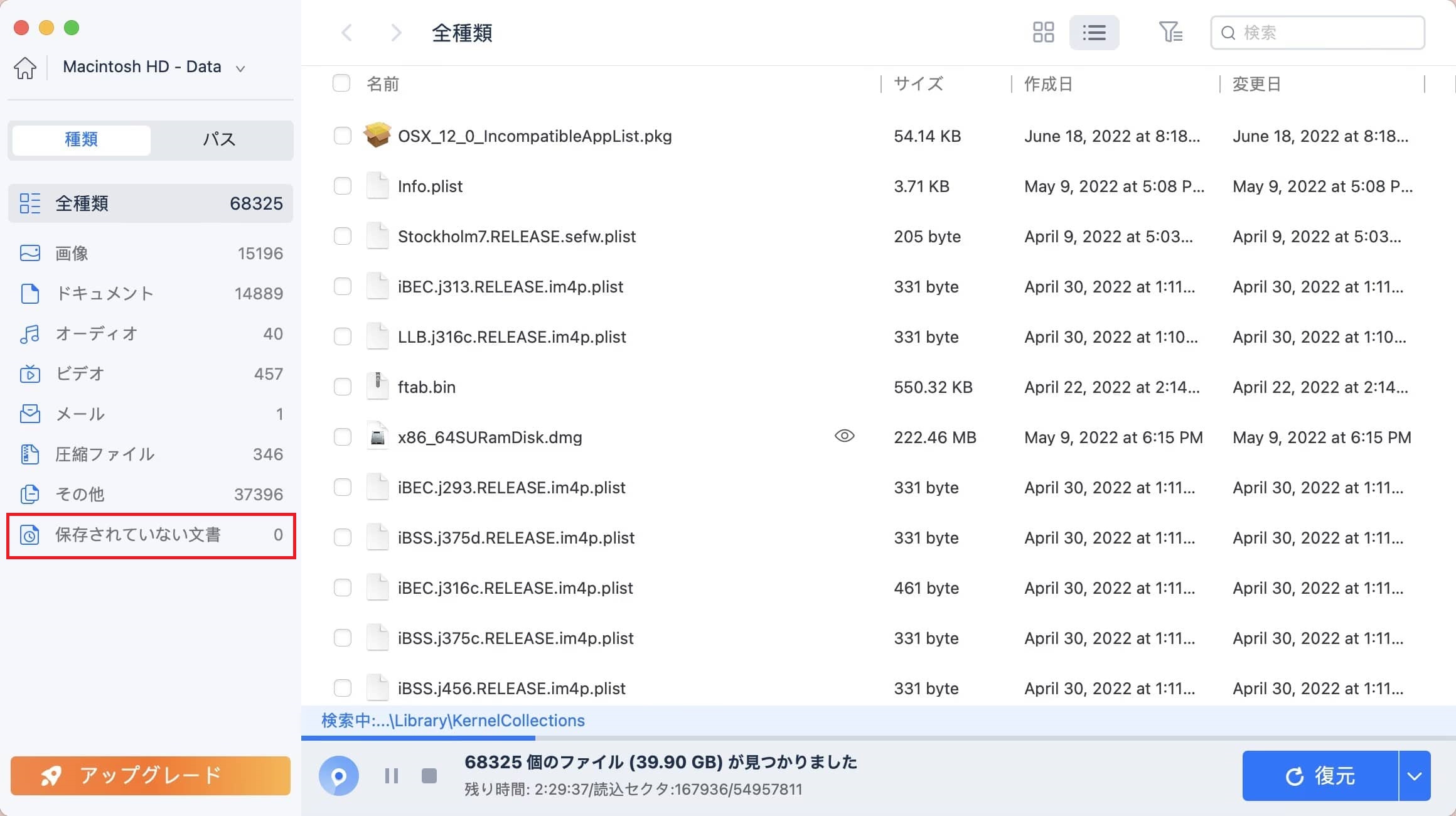Open the filter options icon
This screenshot has width=1456, height=816.
[x=1170, y=32]
